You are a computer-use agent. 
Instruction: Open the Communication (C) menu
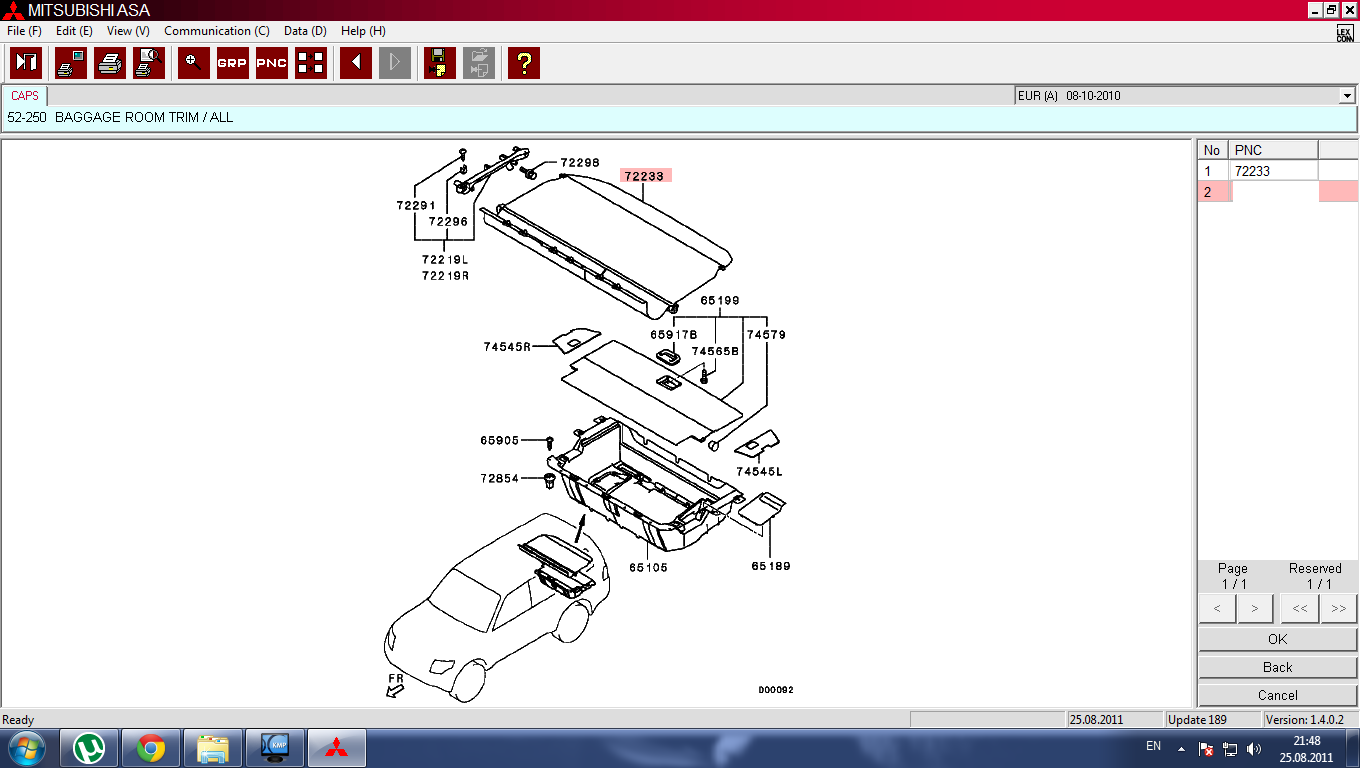point(216,31)
